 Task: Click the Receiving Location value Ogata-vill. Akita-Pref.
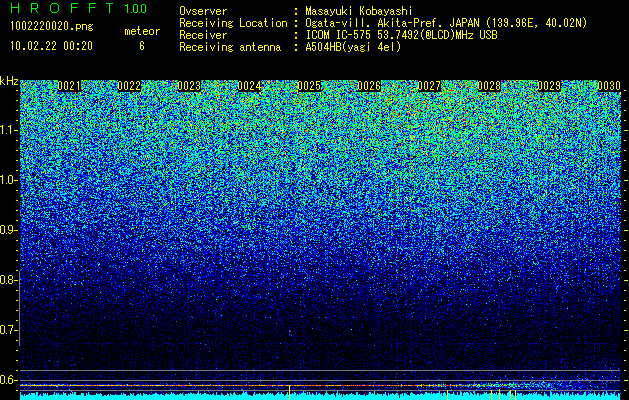coord(376,23)
